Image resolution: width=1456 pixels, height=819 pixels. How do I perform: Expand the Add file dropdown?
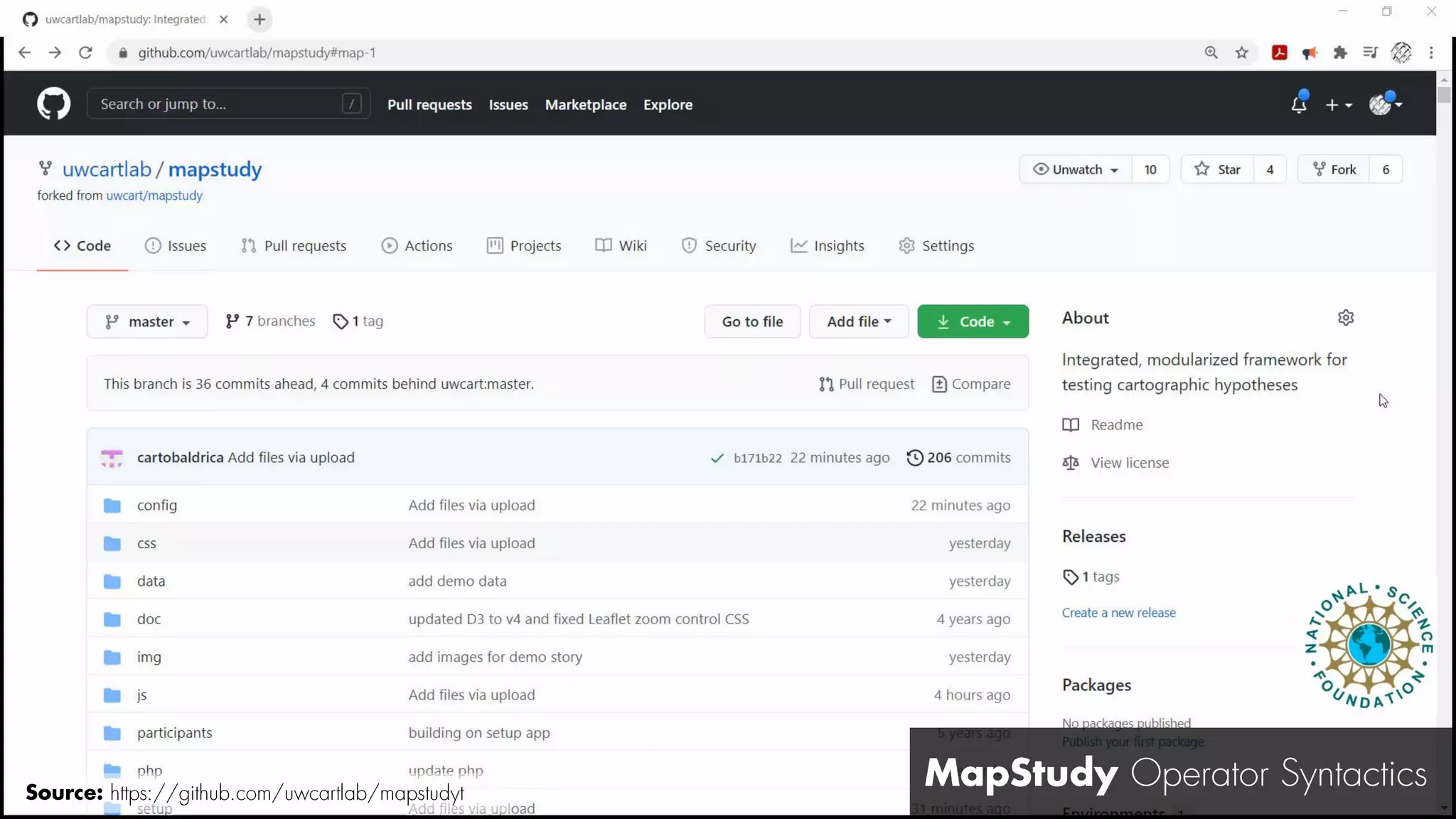[x=858, y=321]
